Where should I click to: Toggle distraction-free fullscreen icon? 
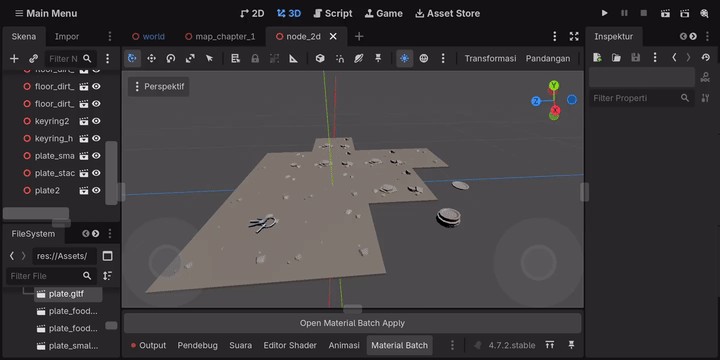tap(574, 36)
